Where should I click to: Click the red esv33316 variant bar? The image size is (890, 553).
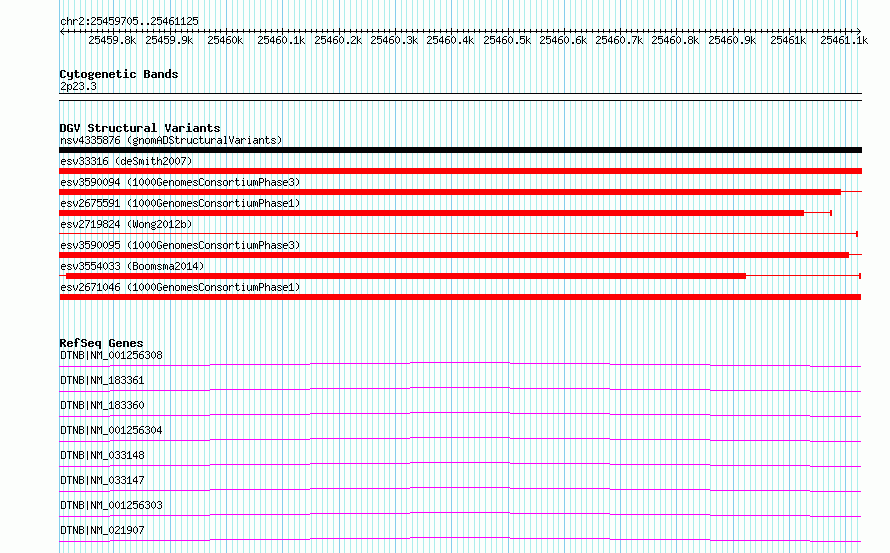[x=460, y=171]
